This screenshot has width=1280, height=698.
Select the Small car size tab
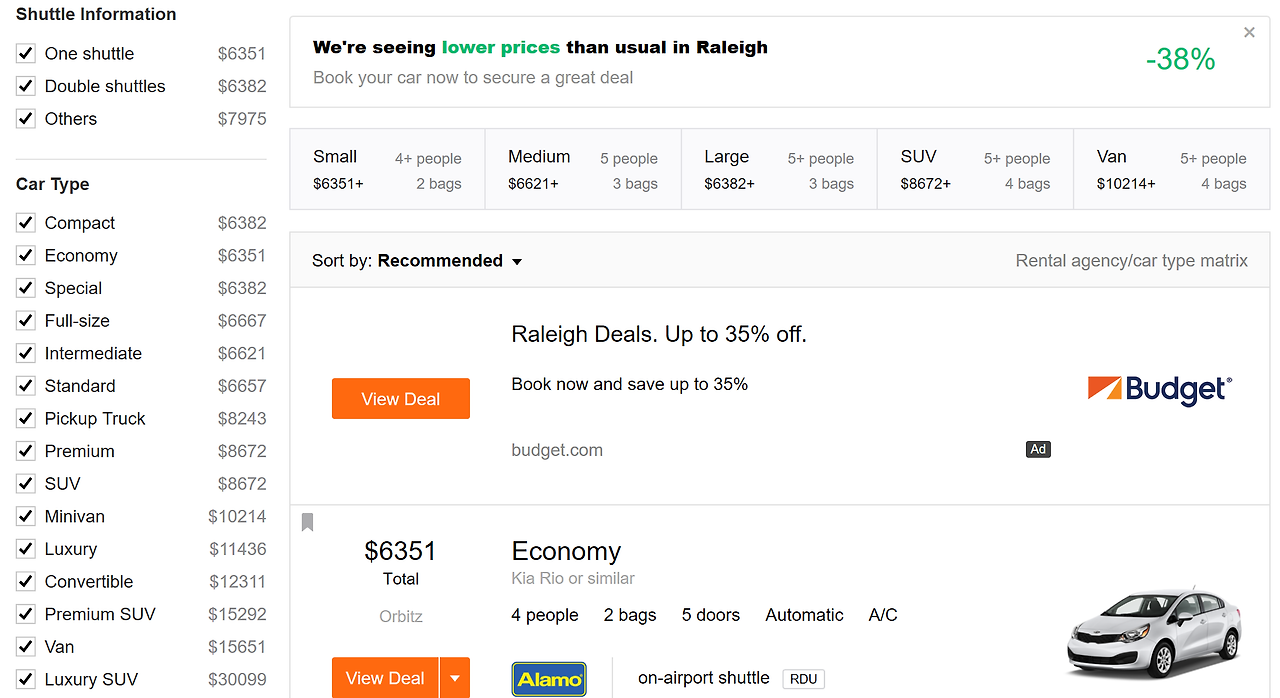[387, 170]
